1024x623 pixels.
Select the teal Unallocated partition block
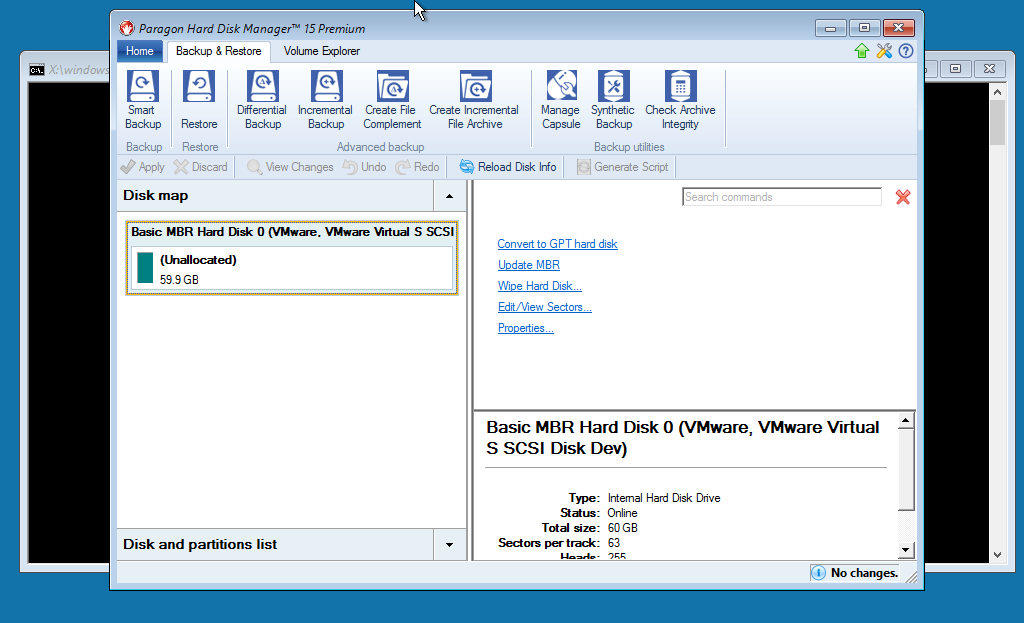145,268
